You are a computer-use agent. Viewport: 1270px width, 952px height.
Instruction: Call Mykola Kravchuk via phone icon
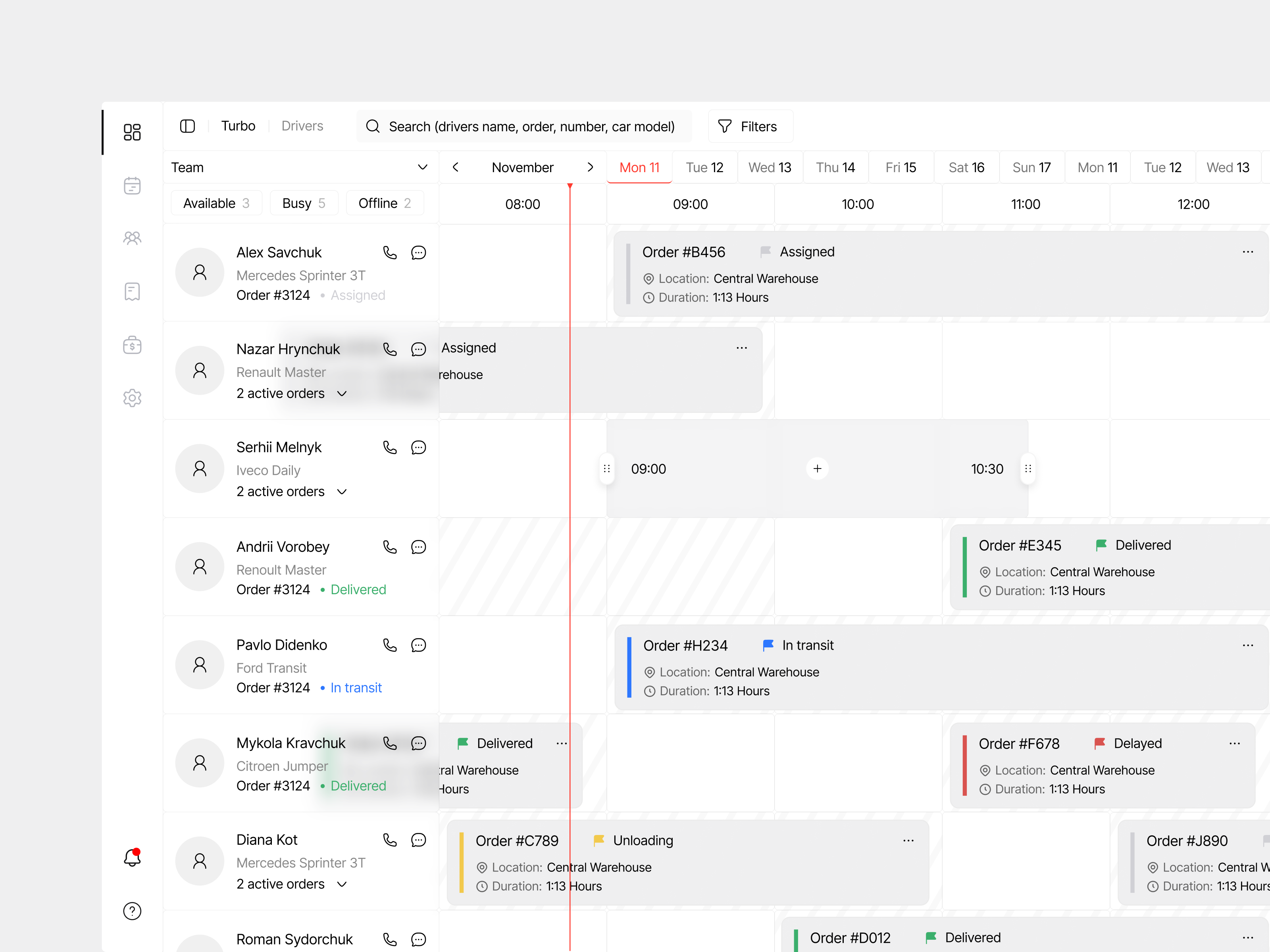[390, 743]
